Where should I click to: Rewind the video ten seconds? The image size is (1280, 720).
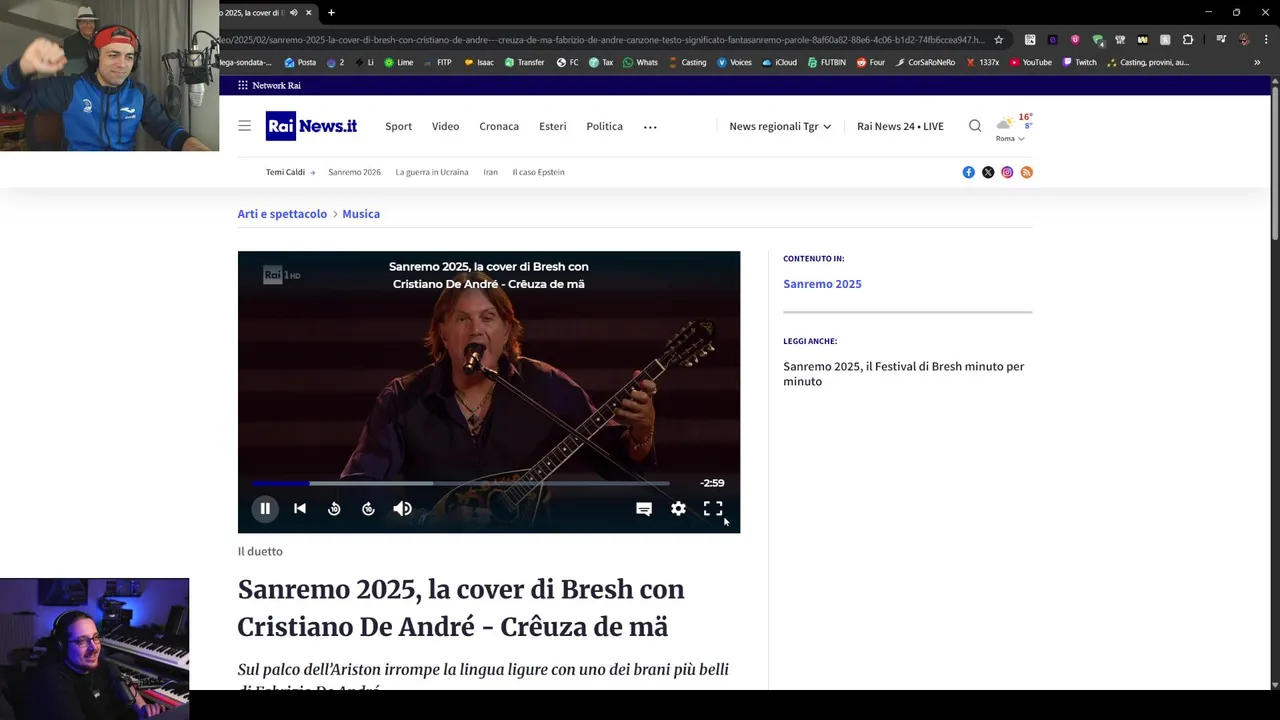click(x=334, y=509)
